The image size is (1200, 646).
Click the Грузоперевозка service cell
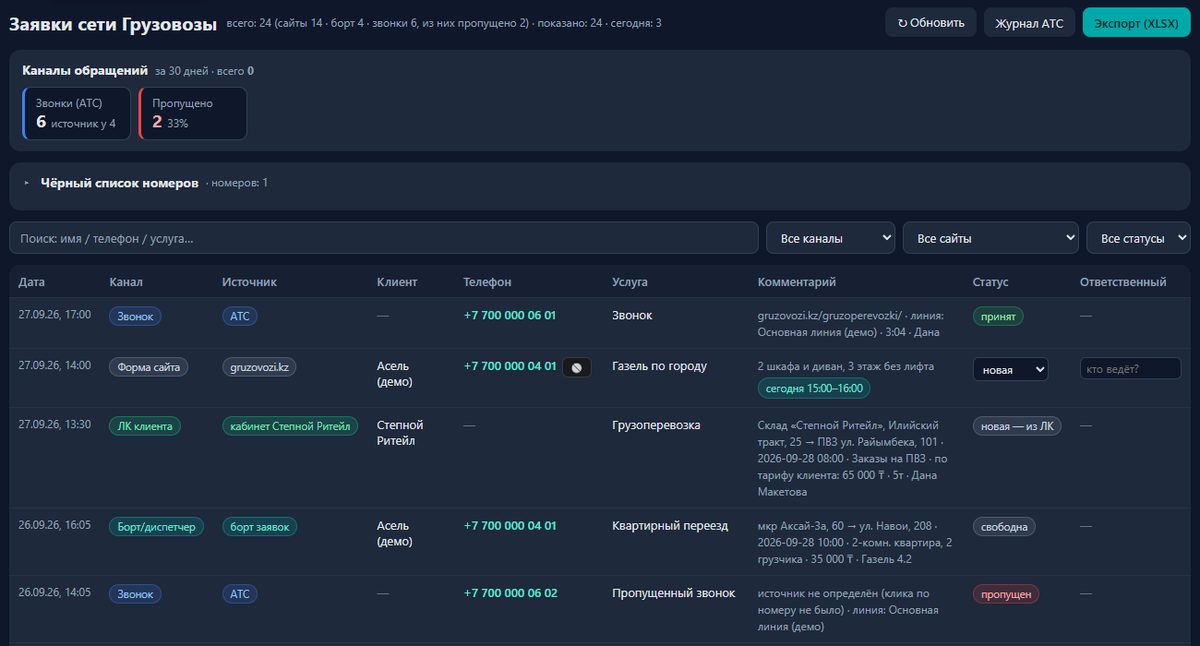pos(656,425)
